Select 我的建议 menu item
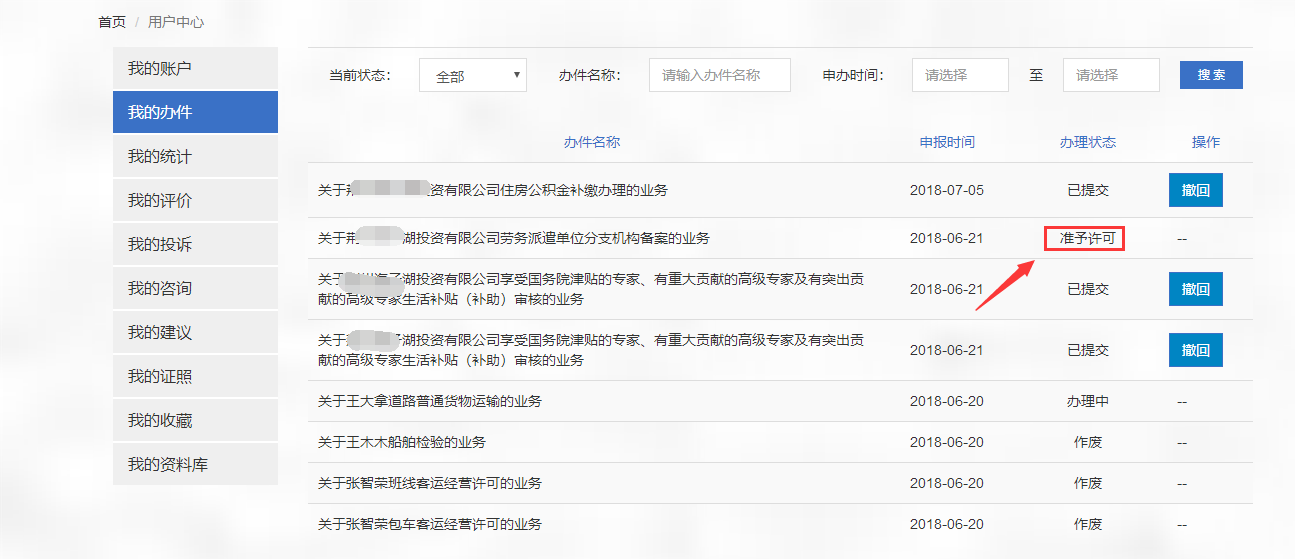Viewport: 1295px width, 559px height. [195, 333]
